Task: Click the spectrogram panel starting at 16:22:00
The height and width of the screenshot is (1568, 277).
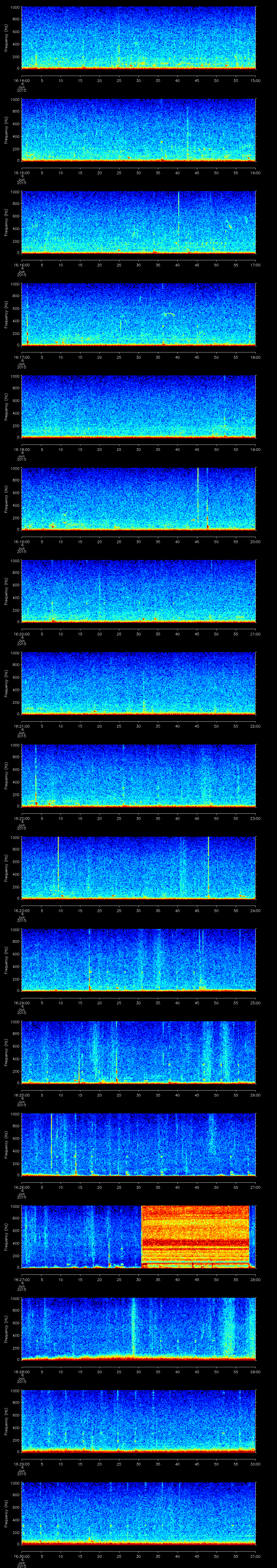Action: (x=138, y=775)
